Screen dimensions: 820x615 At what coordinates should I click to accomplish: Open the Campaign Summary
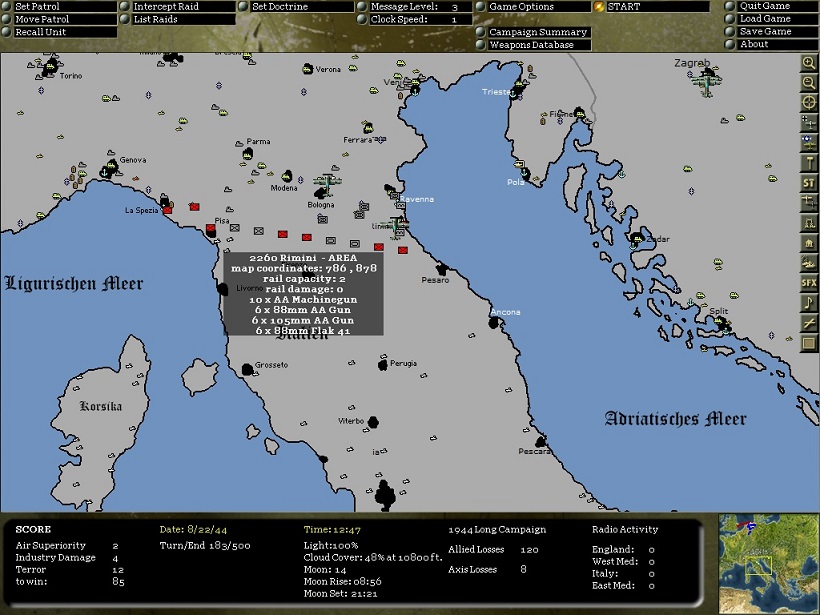(533, 32)
